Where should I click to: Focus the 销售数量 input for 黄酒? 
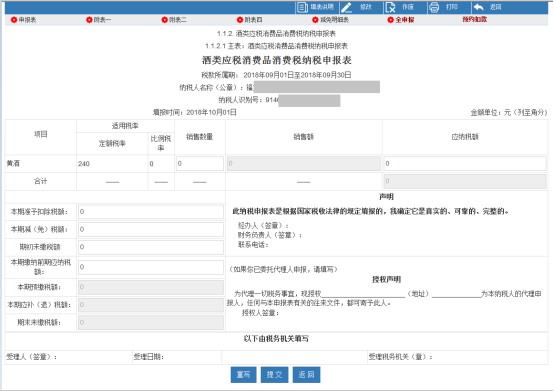click(x=200, y=164)
